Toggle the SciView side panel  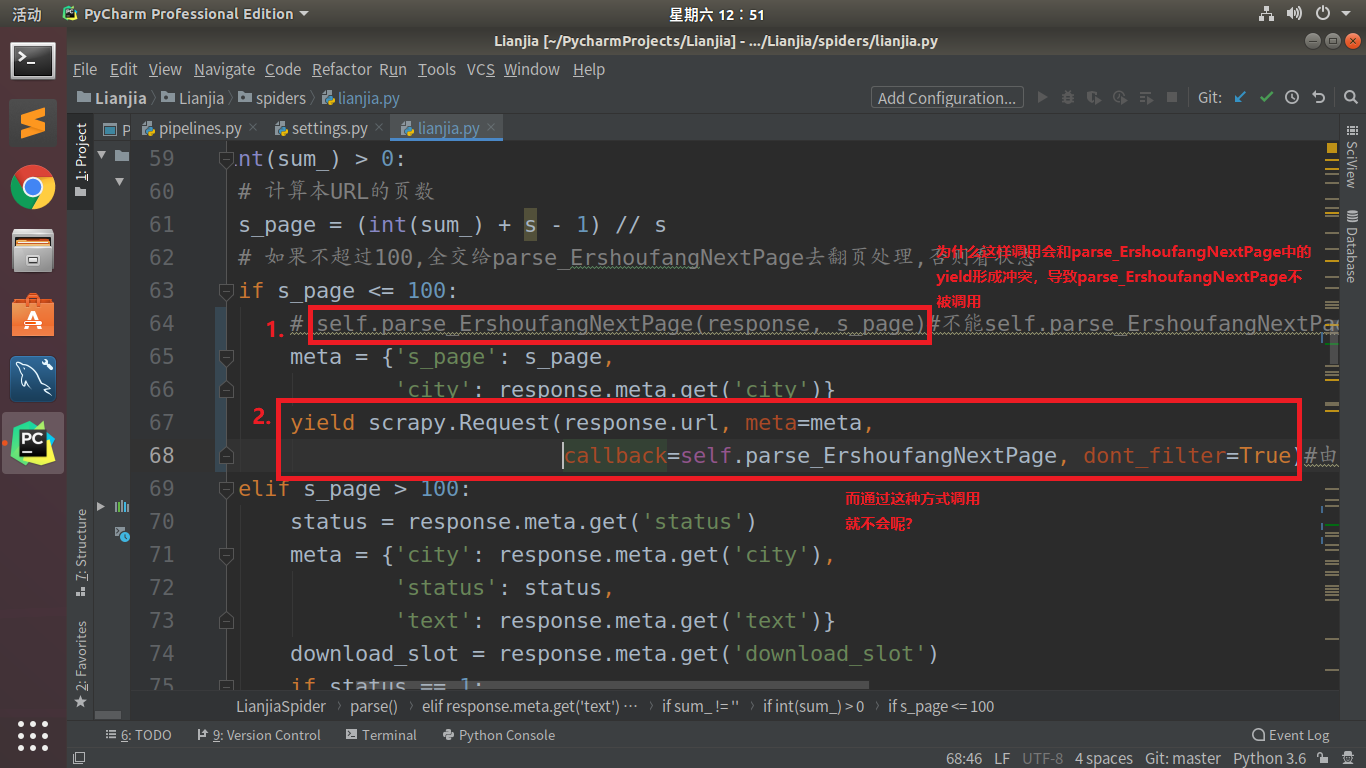(1352, 158)
